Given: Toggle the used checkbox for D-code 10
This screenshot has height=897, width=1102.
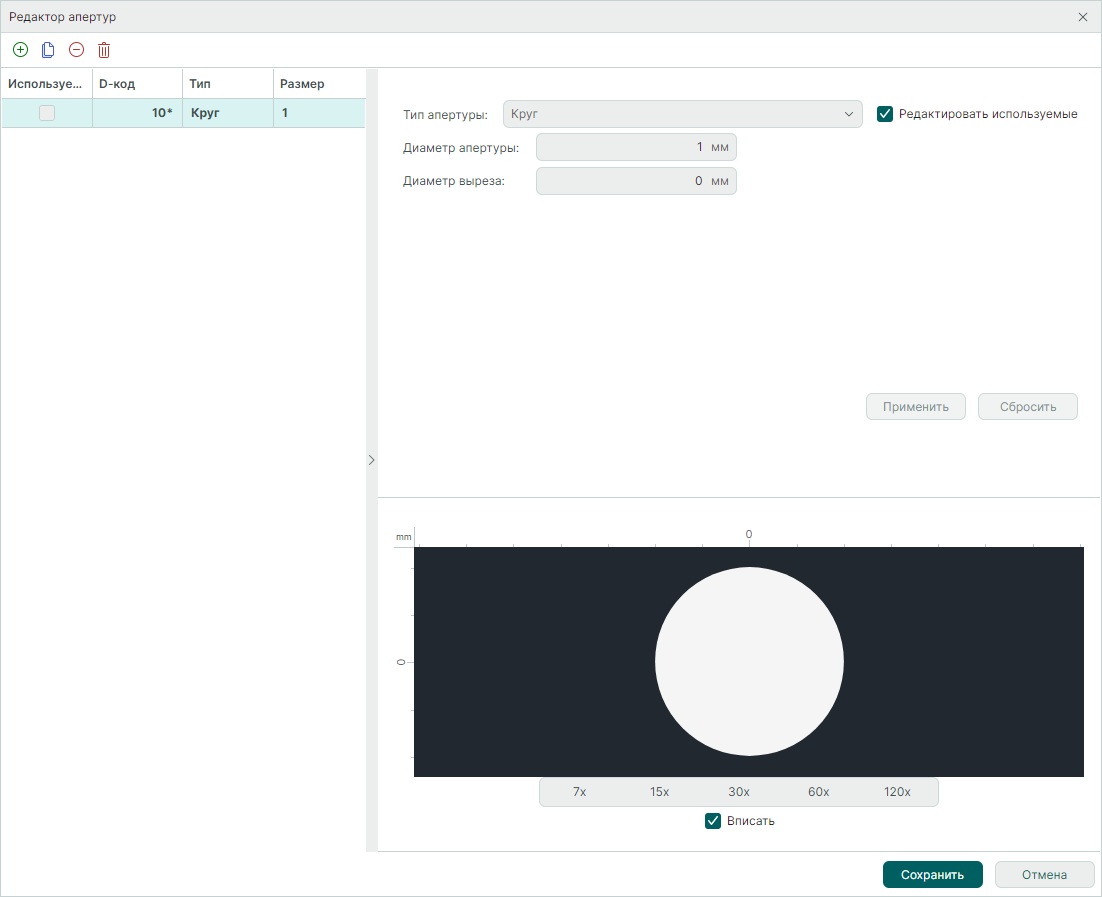Looking at the screenshot, I should [47, 114].
